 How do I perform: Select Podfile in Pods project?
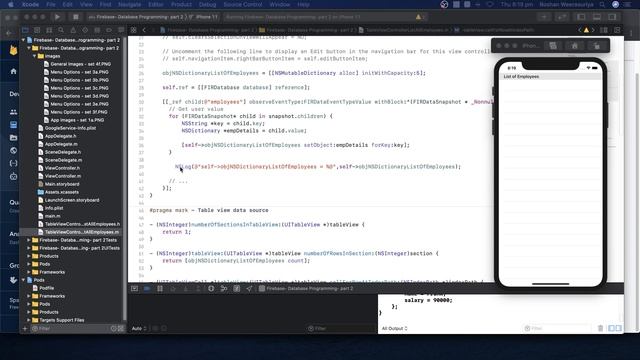[x=47, y=288]
